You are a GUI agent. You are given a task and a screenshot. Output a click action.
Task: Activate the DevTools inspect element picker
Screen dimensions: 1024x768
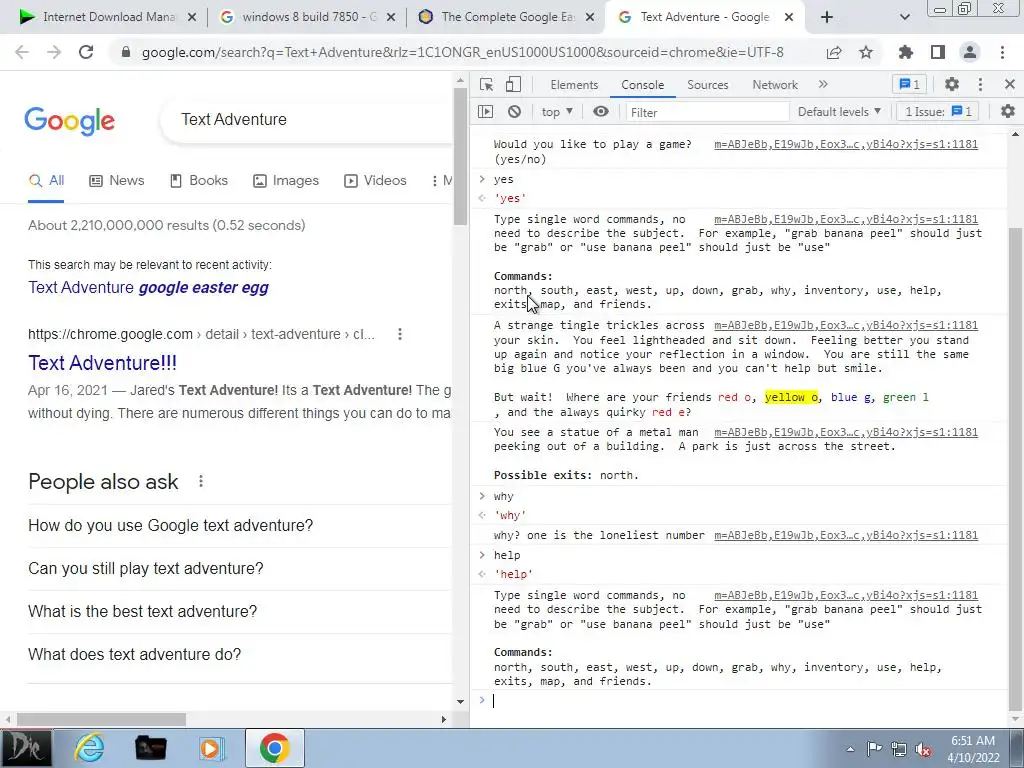tap(486, 84)
